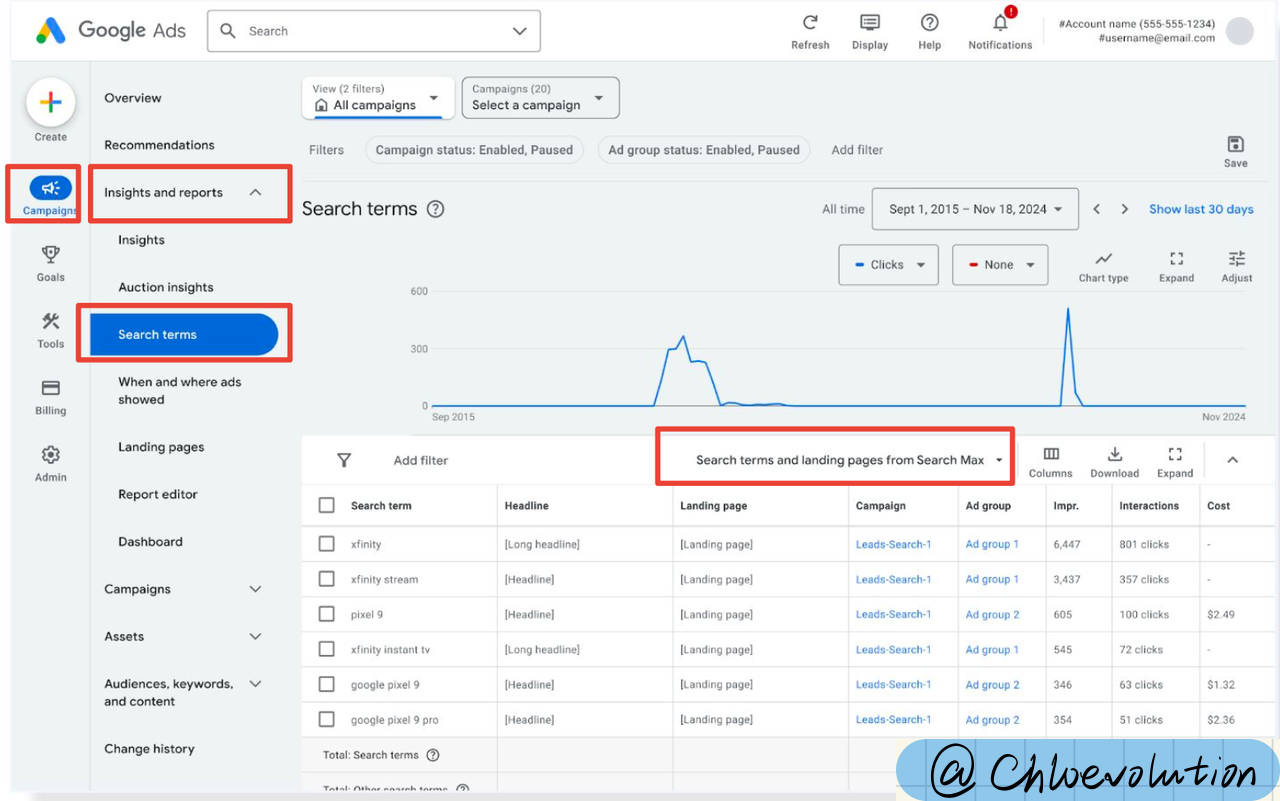
Task: Click the help icon beside Search terms title
Action: point(435,209)
